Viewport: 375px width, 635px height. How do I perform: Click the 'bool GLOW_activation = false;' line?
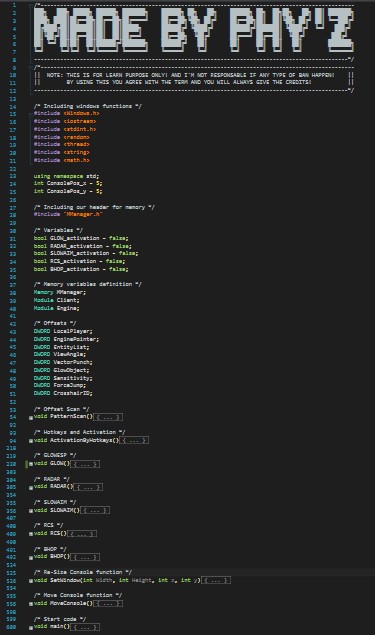(x=81, y=238)
